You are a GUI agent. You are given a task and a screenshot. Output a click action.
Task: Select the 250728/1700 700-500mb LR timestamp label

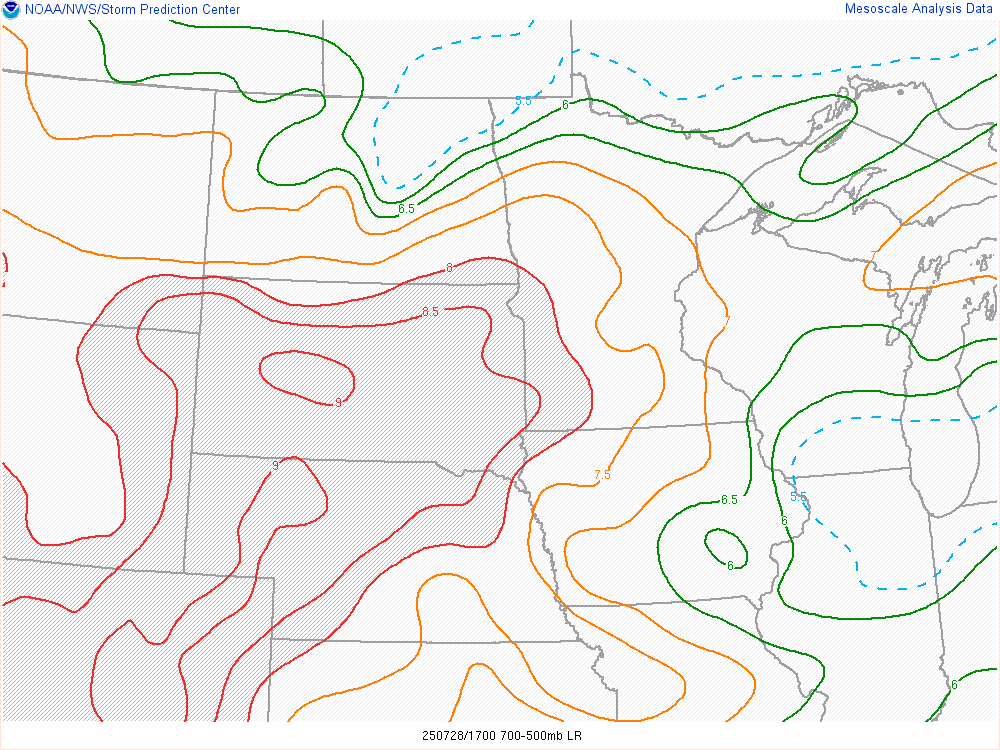[x=502, y=736]
